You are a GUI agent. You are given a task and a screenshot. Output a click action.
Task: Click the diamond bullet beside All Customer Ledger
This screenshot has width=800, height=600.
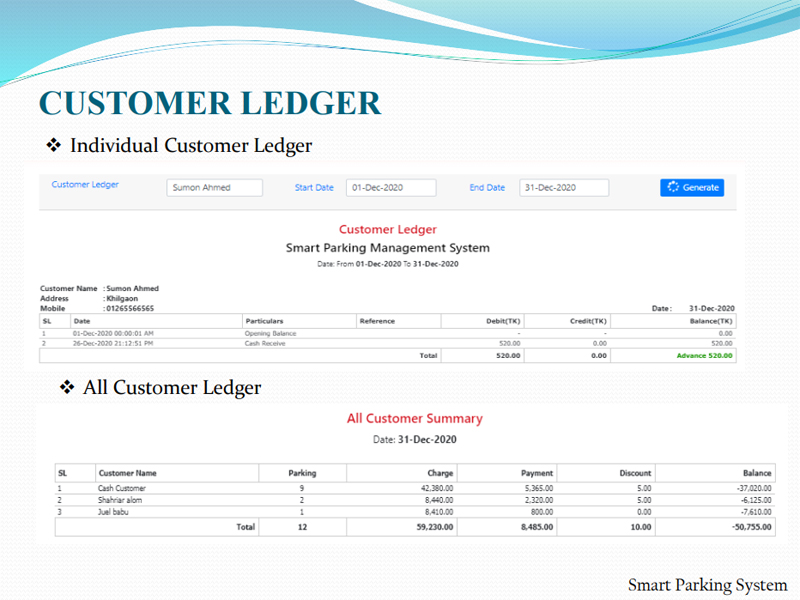[68, 387]
